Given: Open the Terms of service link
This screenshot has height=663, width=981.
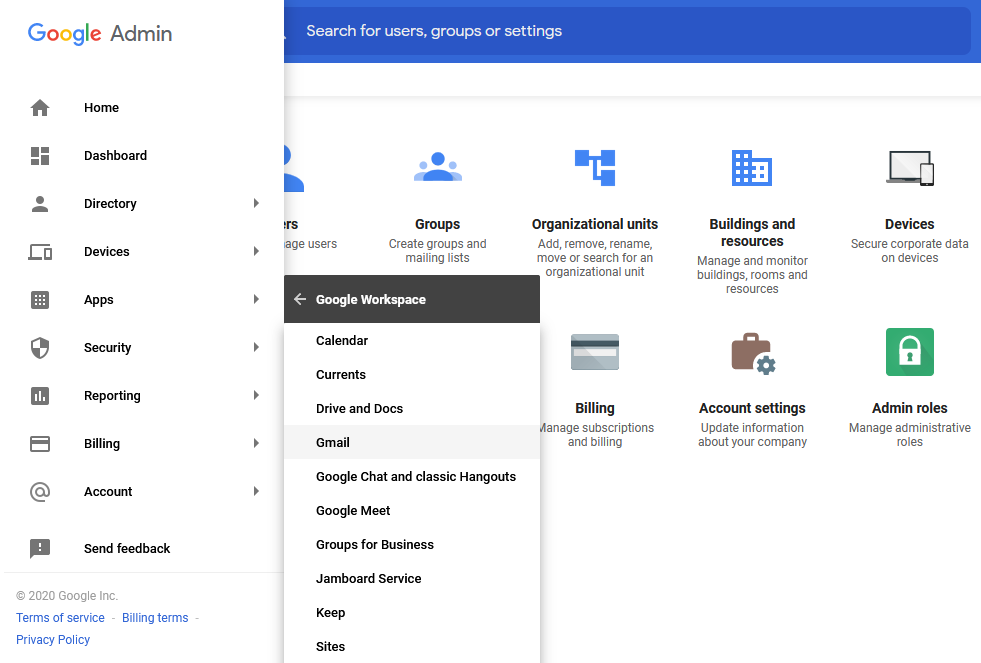Looking at the screenshot, I should coord(61,618).
